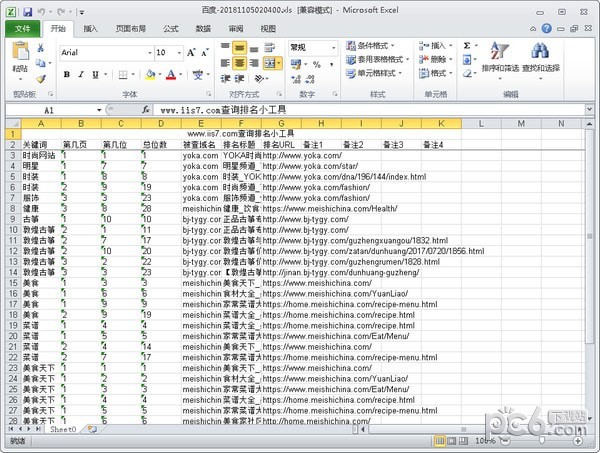Click the insert new worksheet tab icon
The width and height of the screenshot is (600, 453).
(x=92, y=429)
